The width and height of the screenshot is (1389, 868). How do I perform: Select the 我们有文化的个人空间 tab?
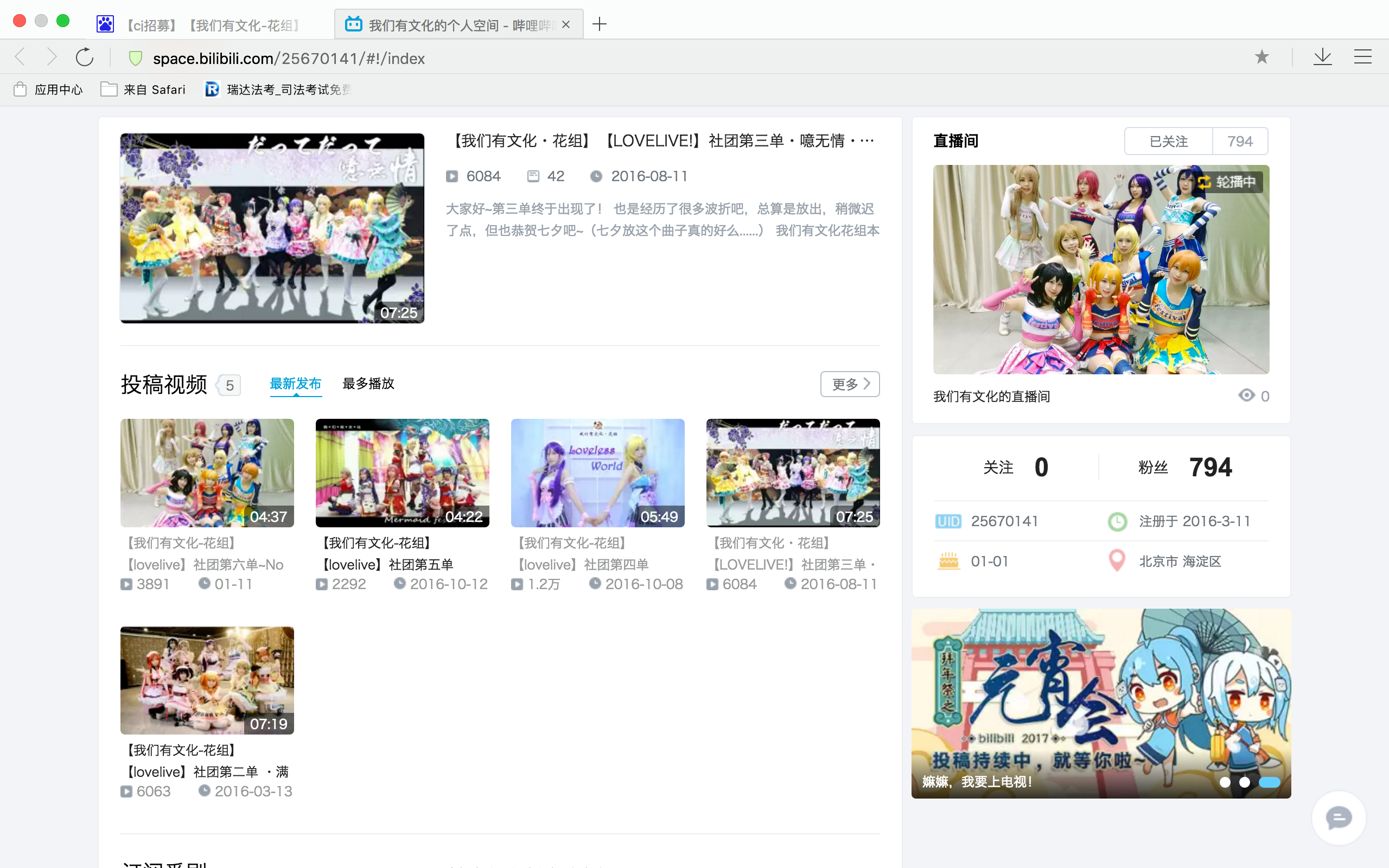(x=458, y=25)
